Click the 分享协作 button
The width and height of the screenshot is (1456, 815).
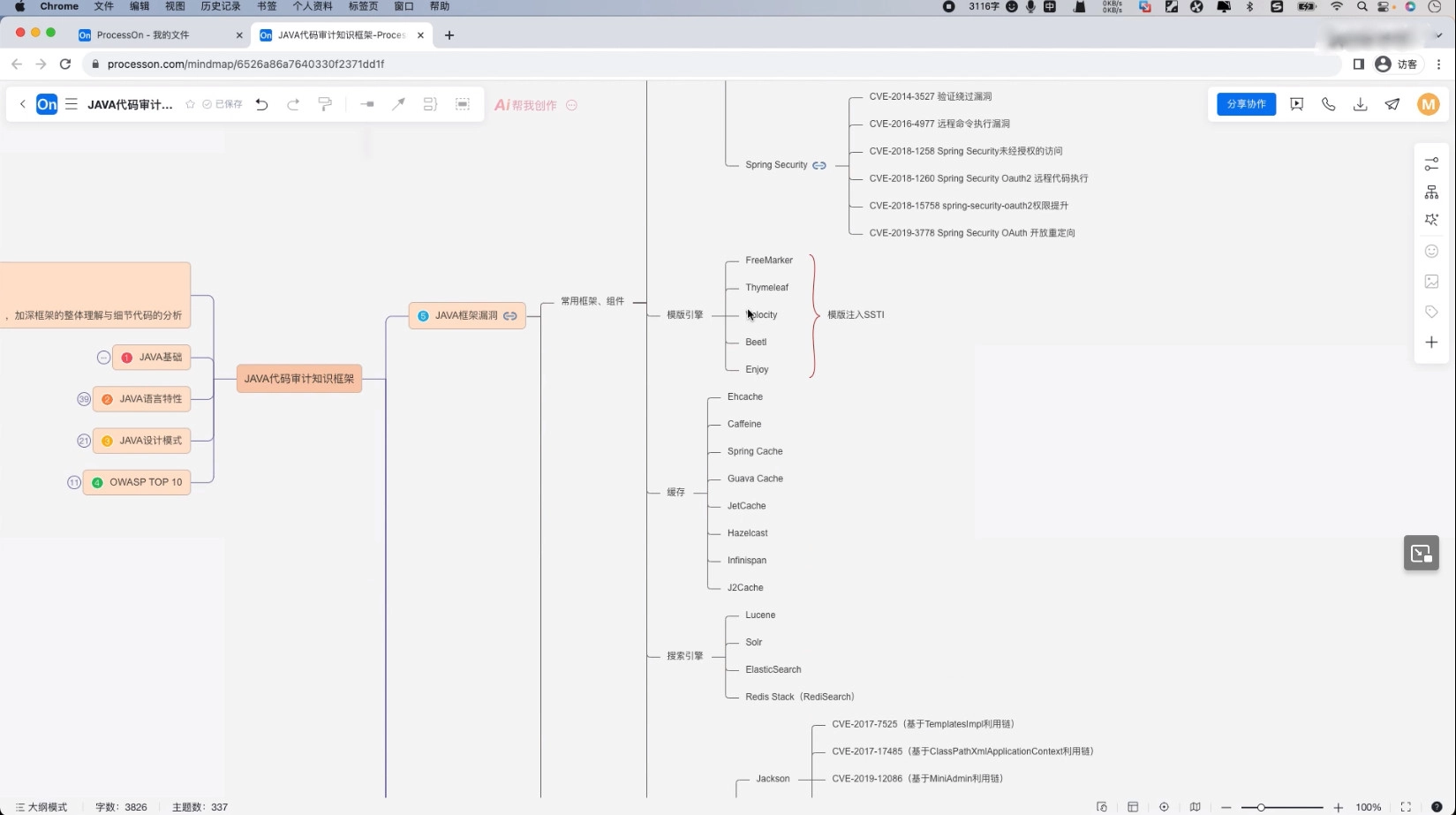coord(1246,104)
